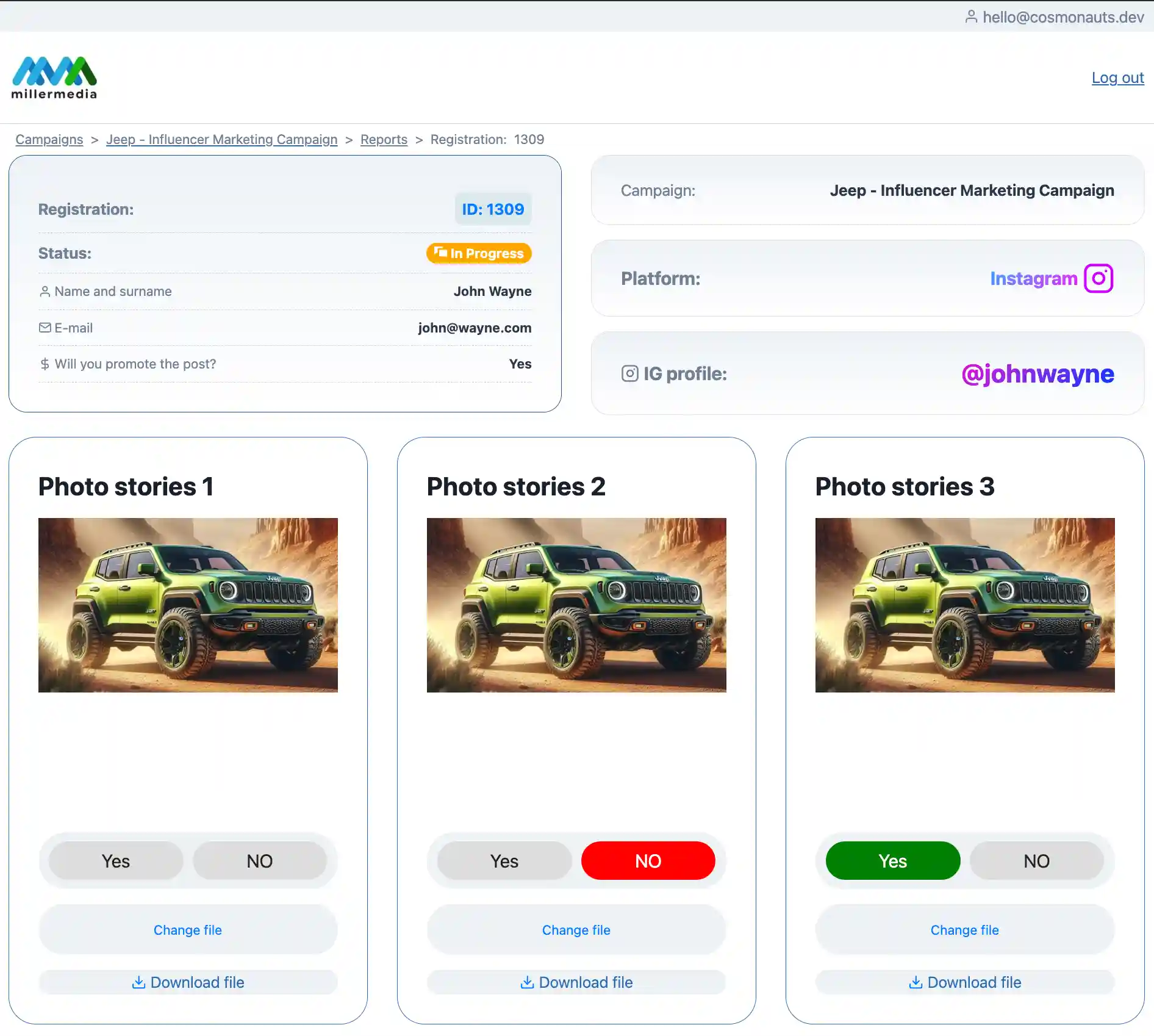Download file for Photo stories 3
The width and height of the screenshot is (1154, 1036).
coord(965,982)
